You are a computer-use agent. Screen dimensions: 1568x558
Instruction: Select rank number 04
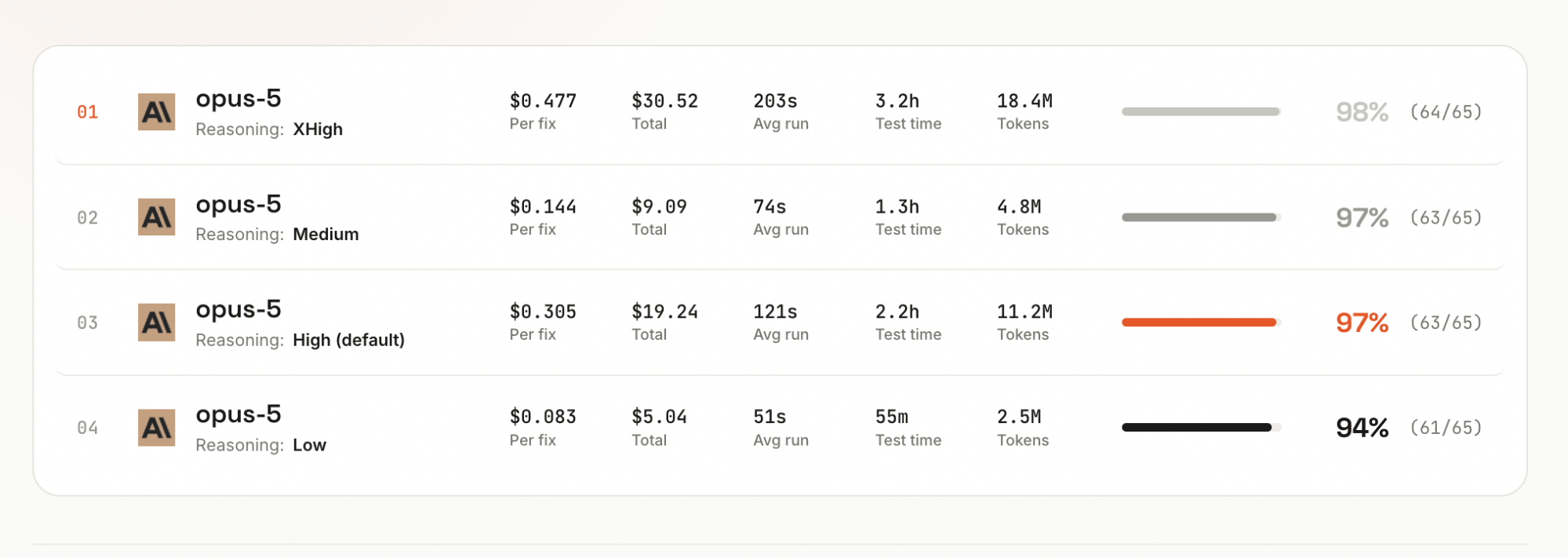(87, 428)
